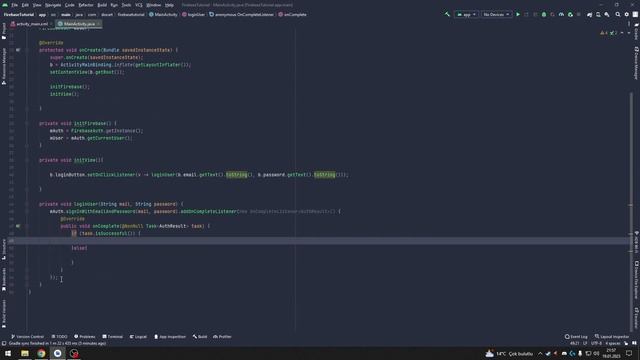Open the Build menu

pyautogui.click(x=102, y=5)
